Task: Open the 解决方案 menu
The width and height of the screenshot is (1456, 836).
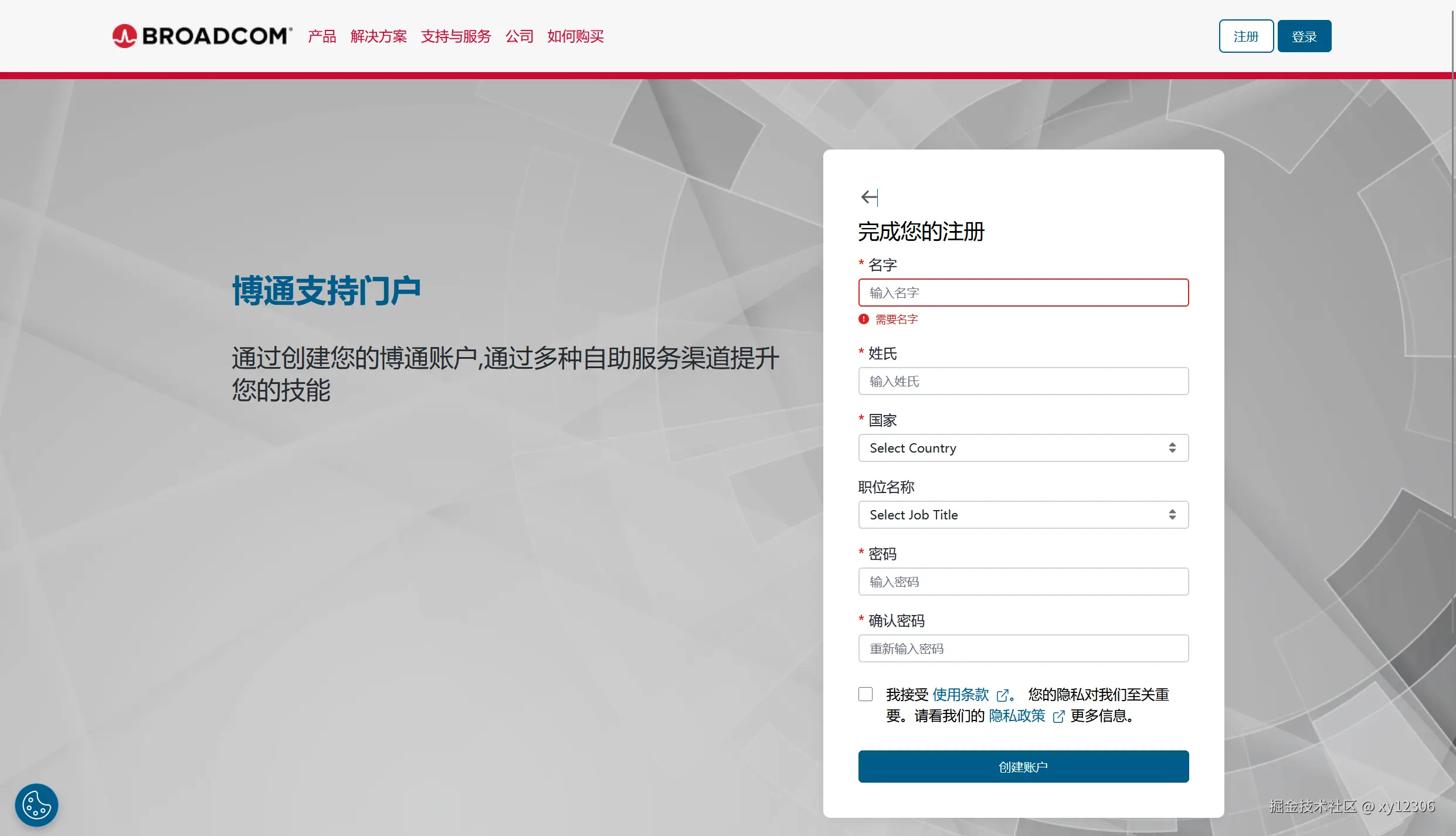Action: [x=379, y=36]
